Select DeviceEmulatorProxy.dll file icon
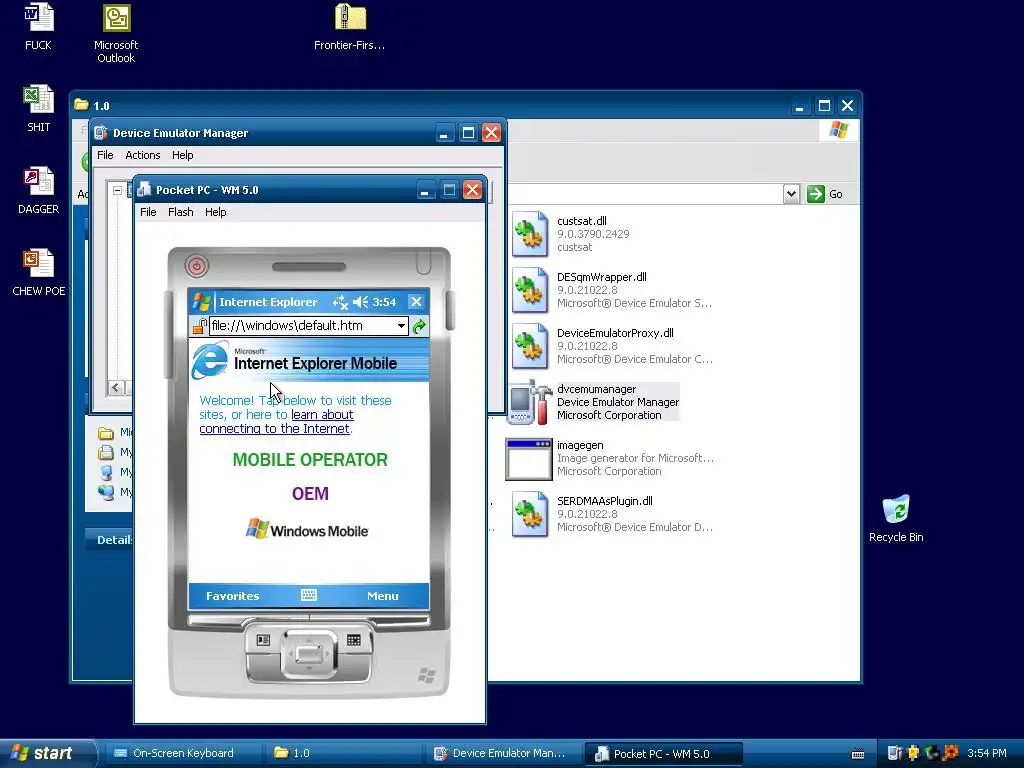1024x768 pixels. click(x=530, y=346)
